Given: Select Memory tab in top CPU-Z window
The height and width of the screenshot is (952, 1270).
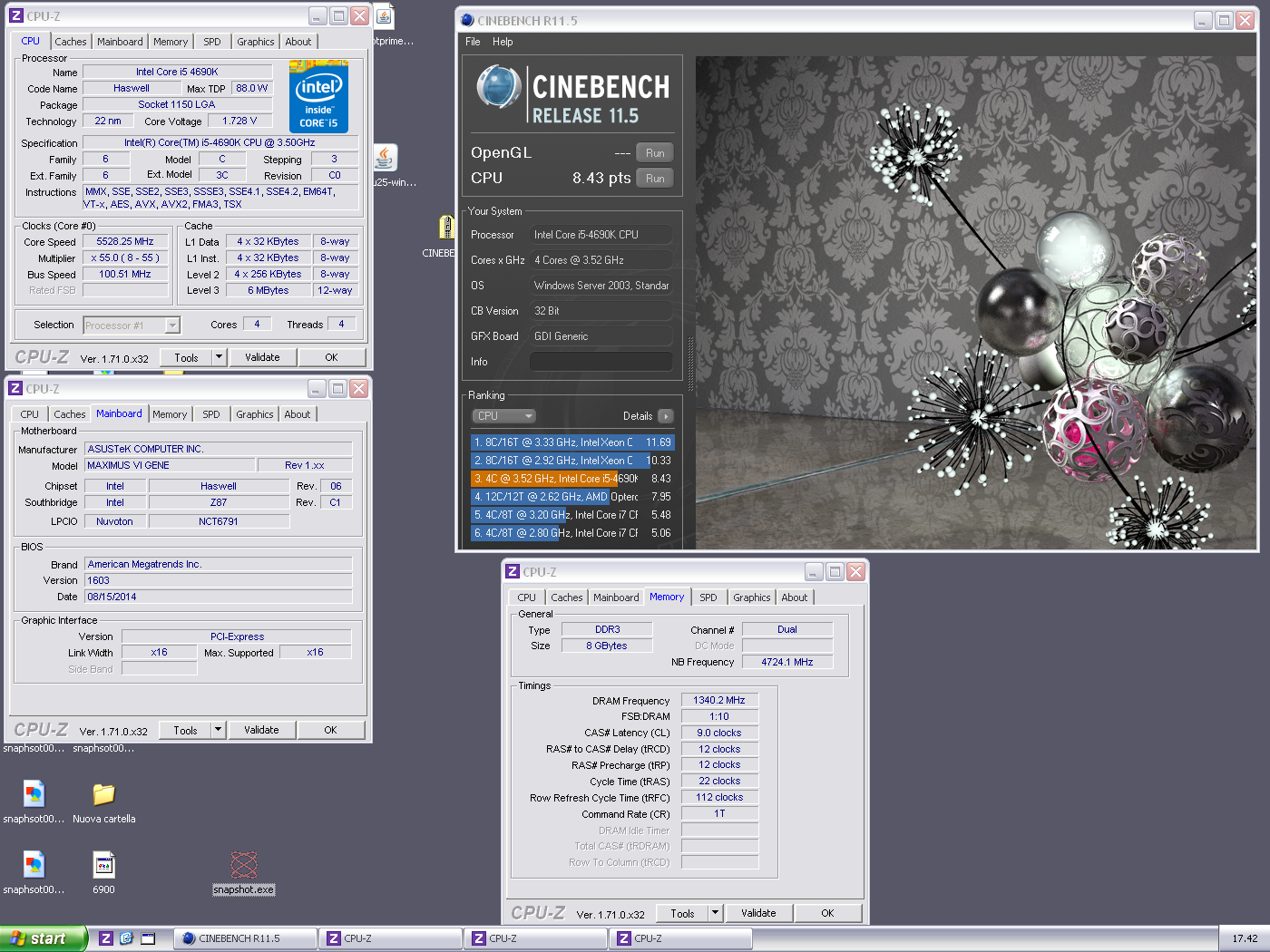Looking at the screenshot, I should click(x=171, y=42).
